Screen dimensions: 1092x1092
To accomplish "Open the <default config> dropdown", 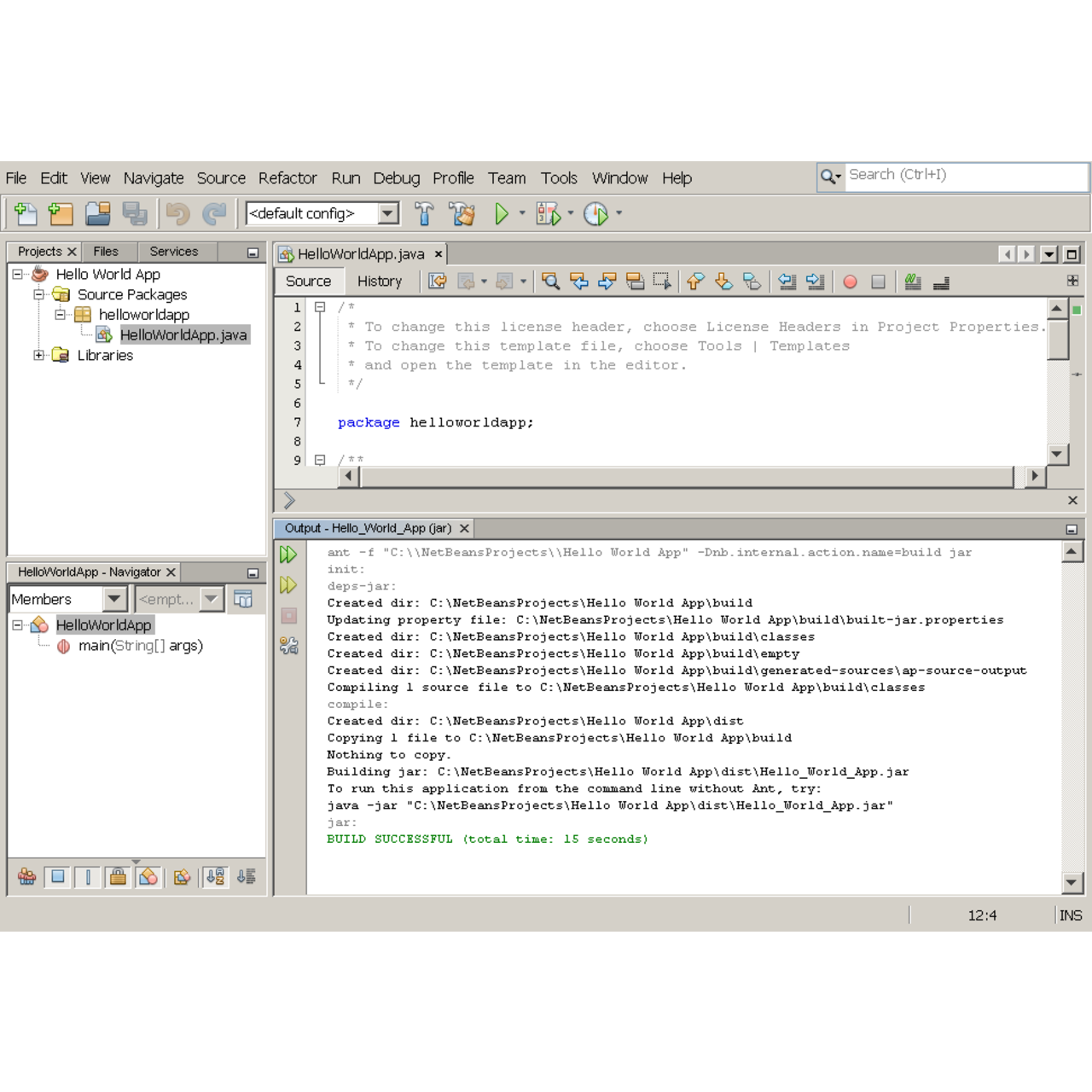I will tap(388, 213).
